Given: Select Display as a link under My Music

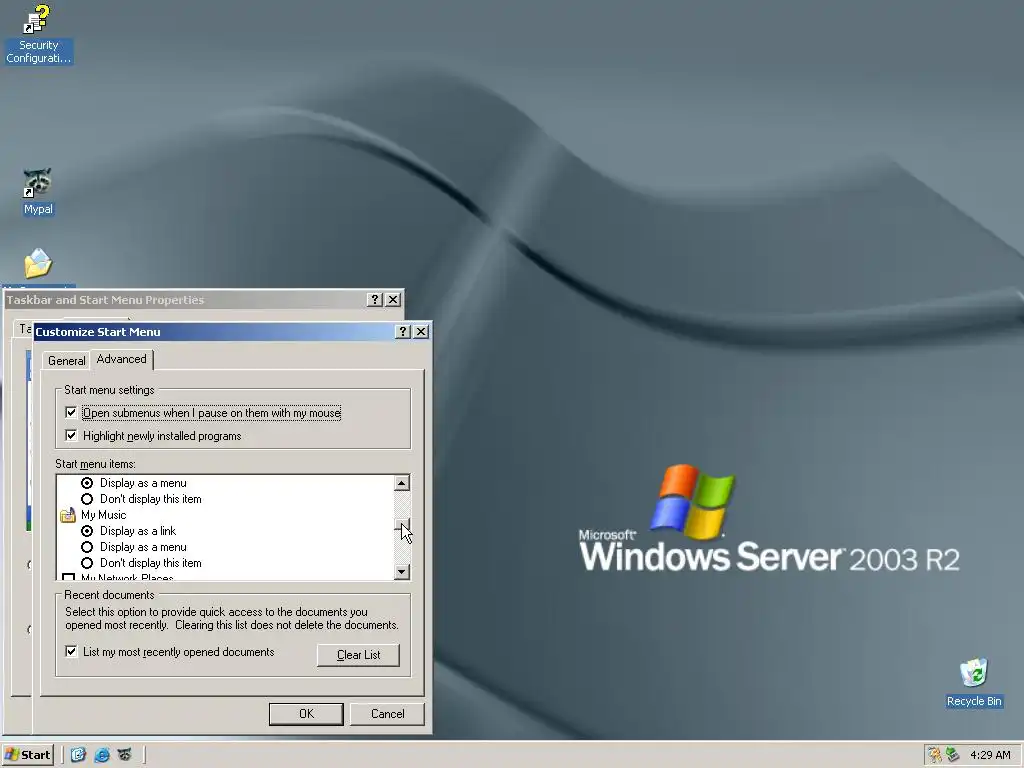Looking at the screenshot, I should [x=87, y=531].
